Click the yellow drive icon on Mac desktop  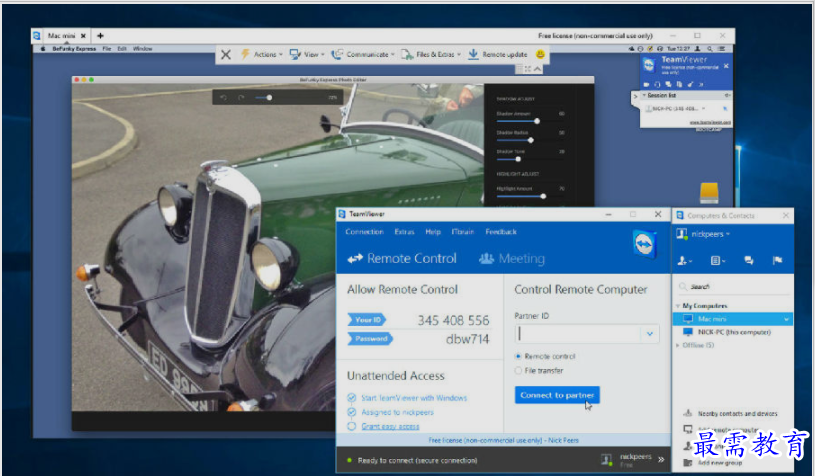pyautogui.click(x=709, y=193)
